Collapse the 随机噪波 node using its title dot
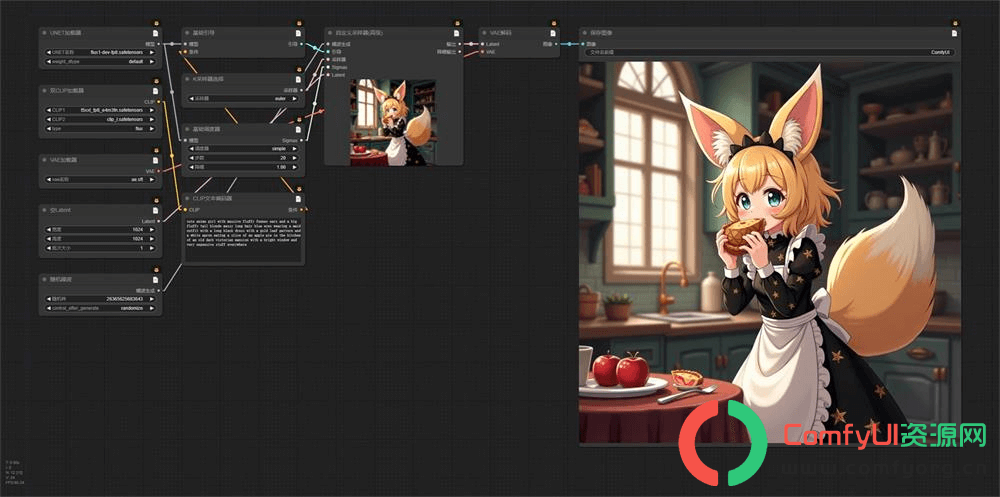This screenshot has width=1000, height=497. pos(45,279)
